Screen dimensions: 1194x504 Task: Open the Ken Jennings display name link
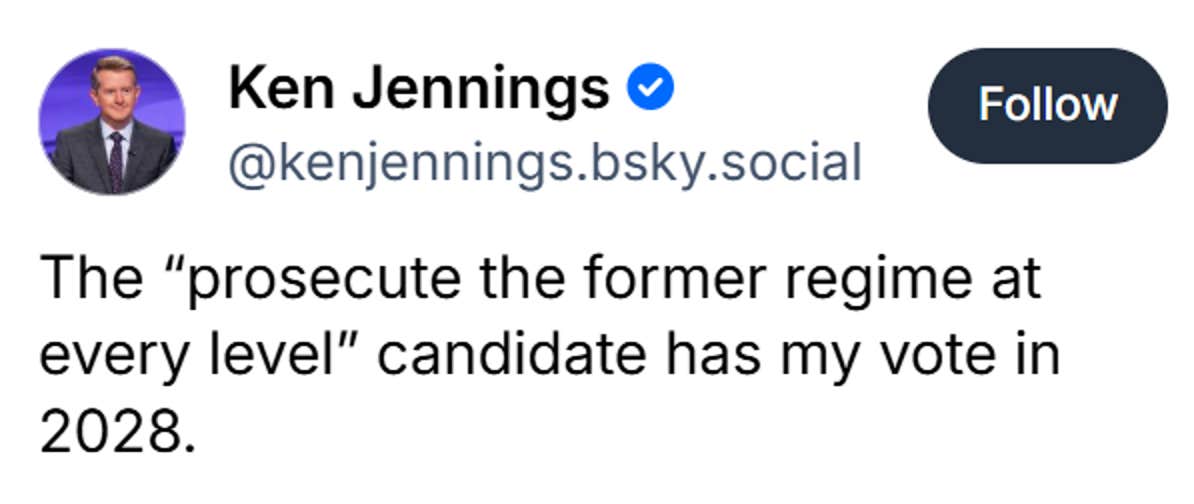click(x=418, y=90)
